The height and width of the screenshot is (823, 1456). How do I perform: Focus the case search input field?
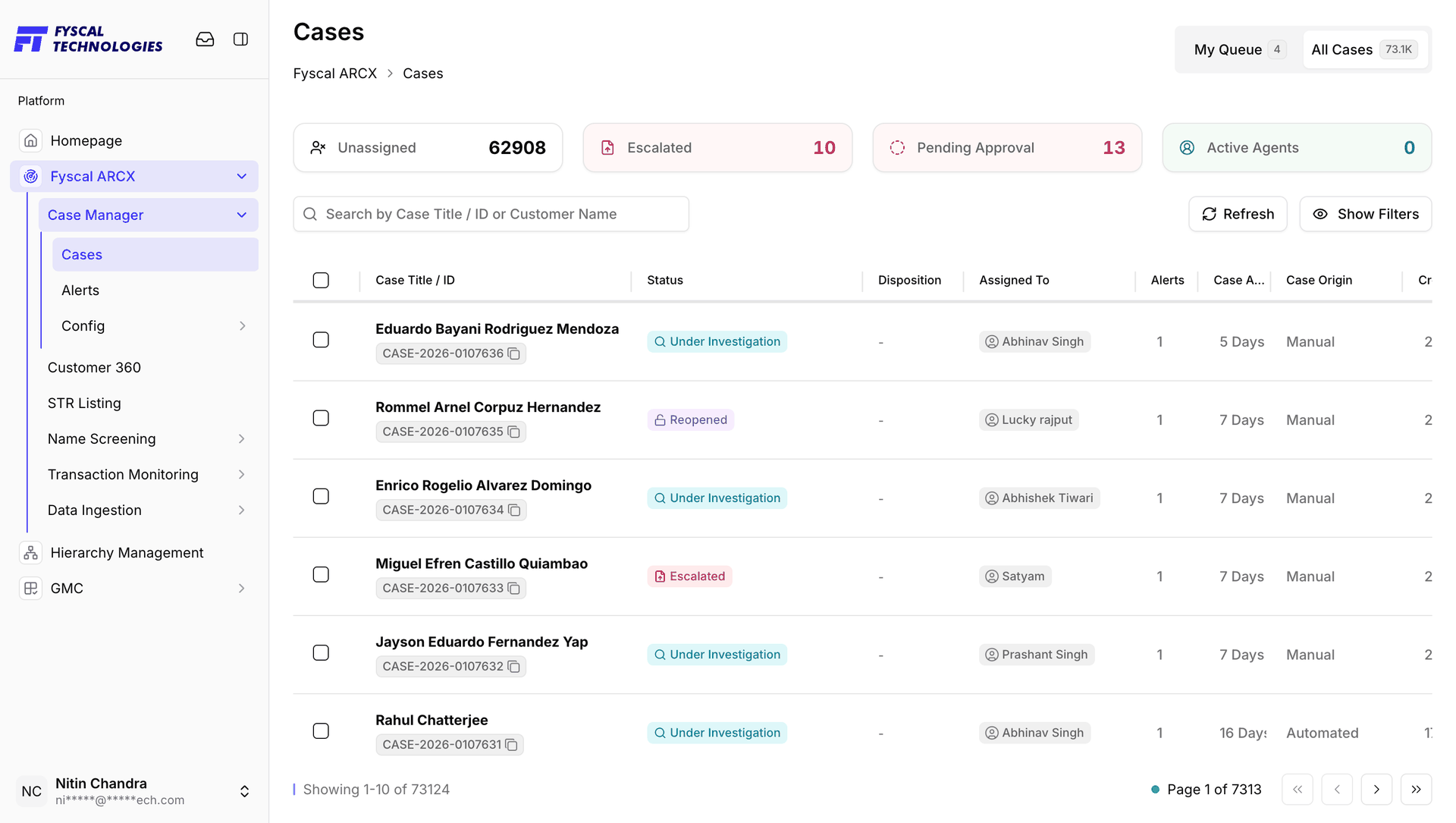point(491,214)
